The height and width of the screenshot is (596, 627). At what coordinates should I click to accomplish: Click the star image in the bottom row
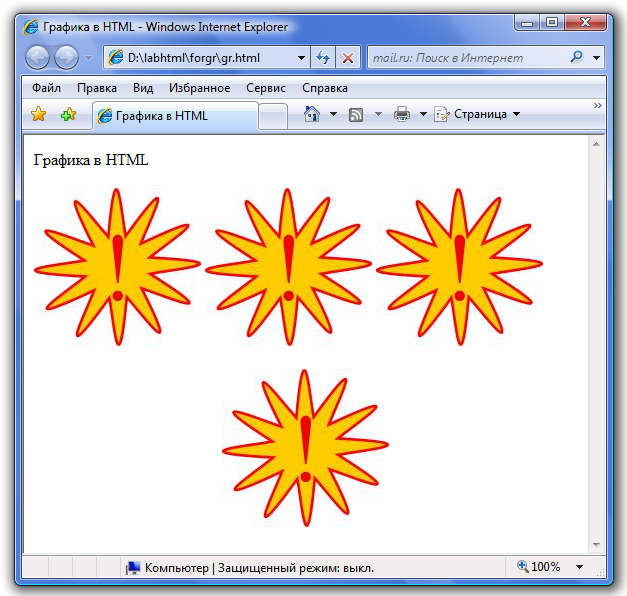[305, 448]
